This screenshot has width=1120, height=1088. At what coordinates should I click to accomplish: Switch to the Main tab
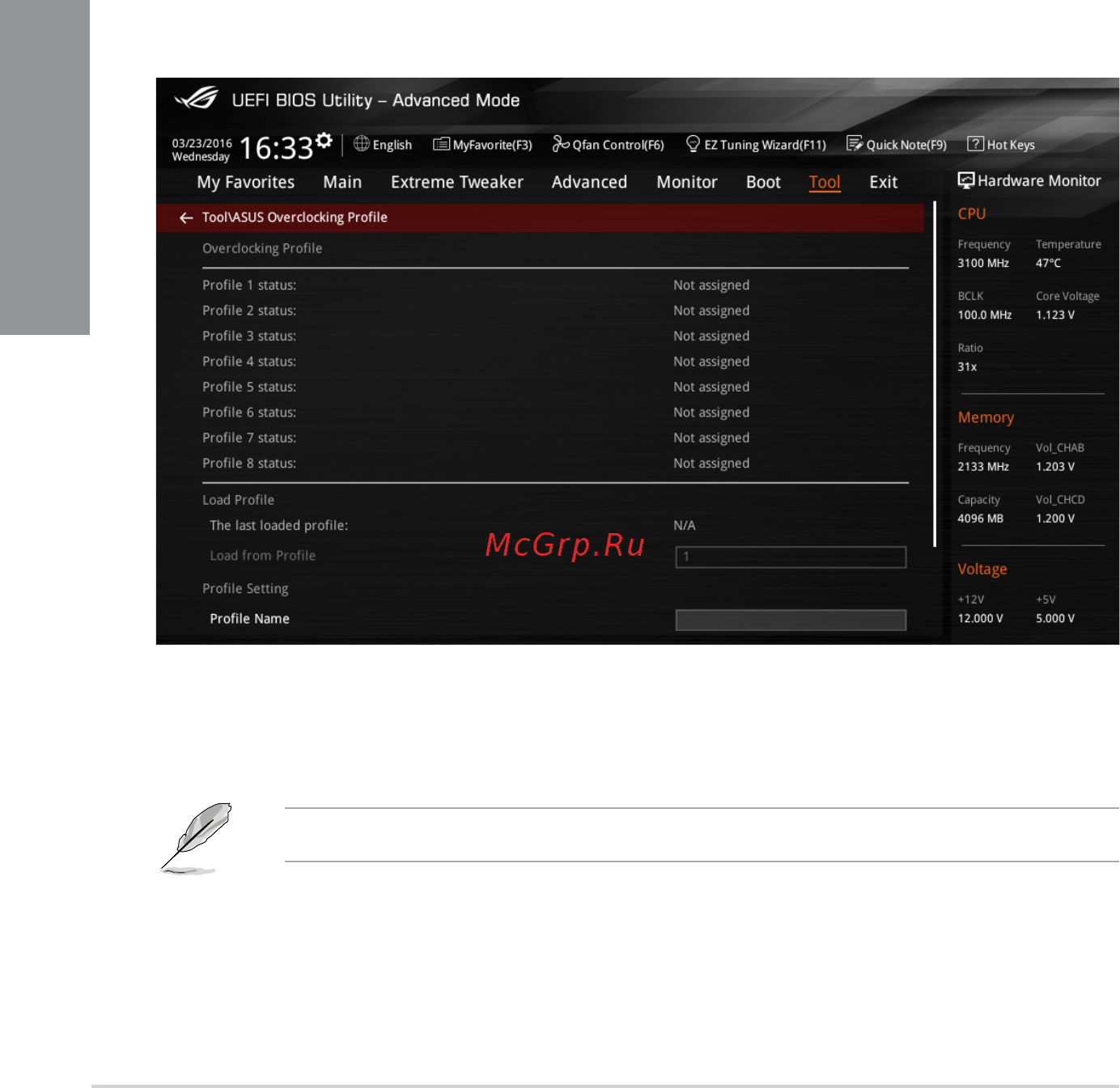[x=342, y=183]
